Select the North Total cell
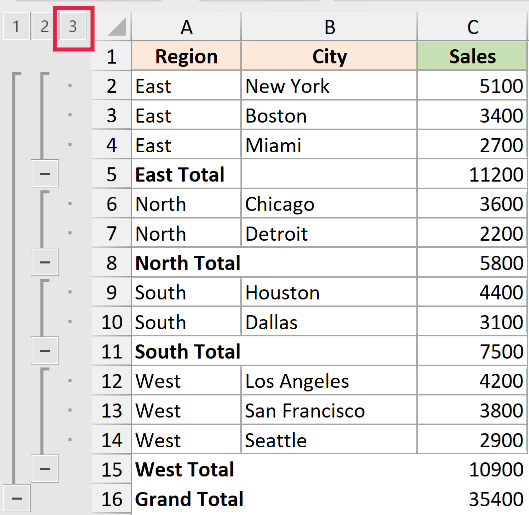This screenshot has width=529, height=515. [186, 262]
